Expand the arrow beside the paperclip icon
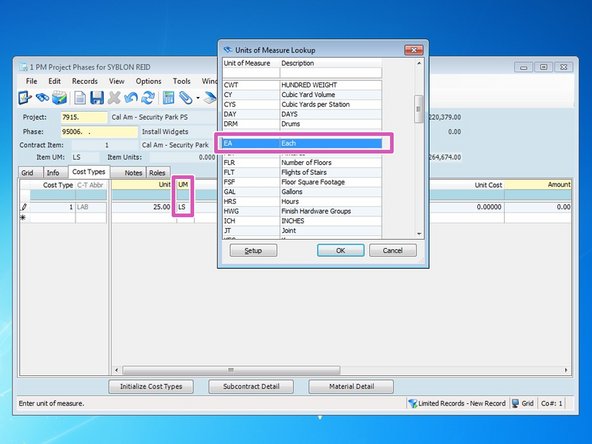This screenshot has width=592, height=444. pyautogui.click(x=197, y=99)
